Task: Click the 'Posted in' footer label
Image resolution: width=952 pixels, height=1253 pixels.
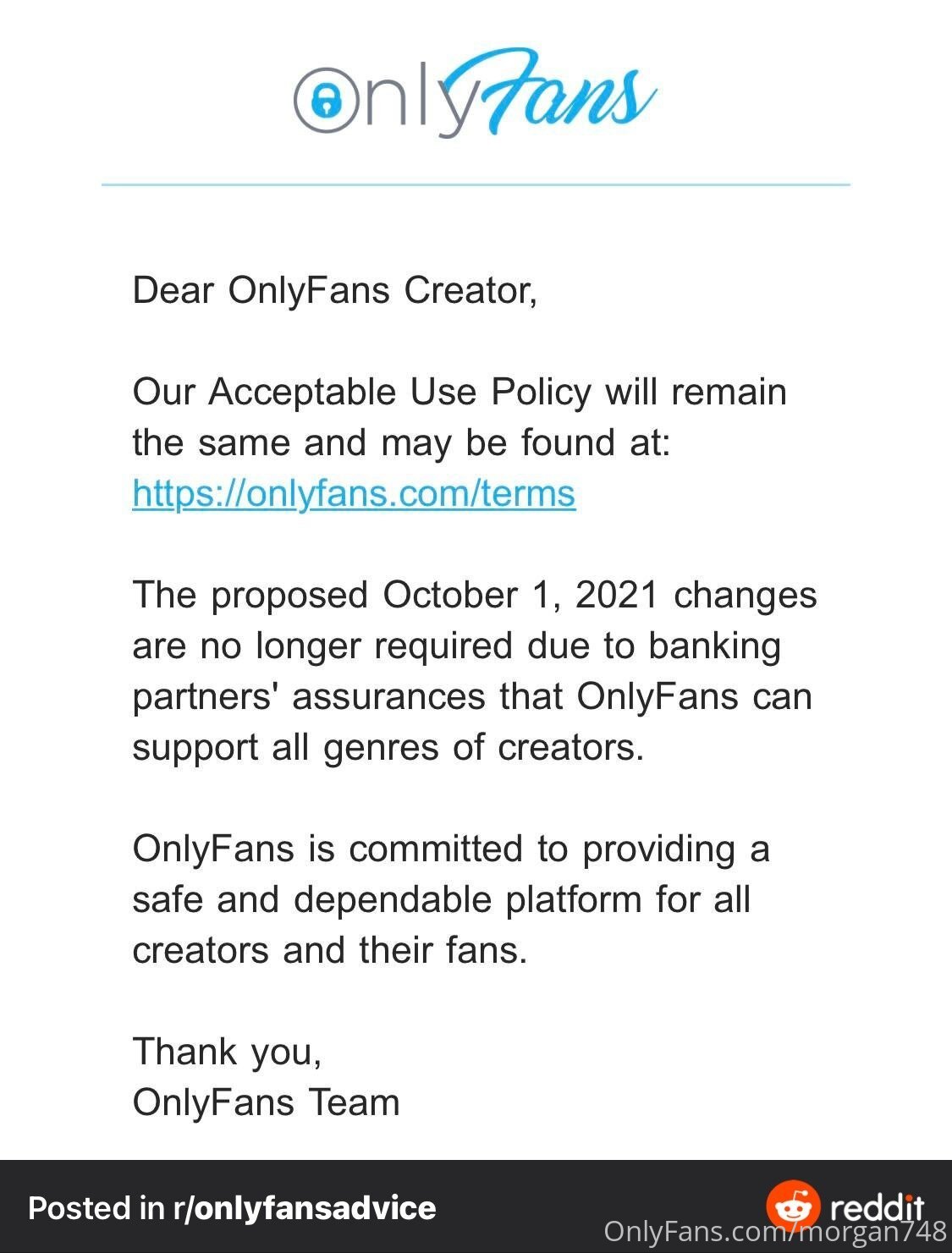Action: pos(96,1207)
